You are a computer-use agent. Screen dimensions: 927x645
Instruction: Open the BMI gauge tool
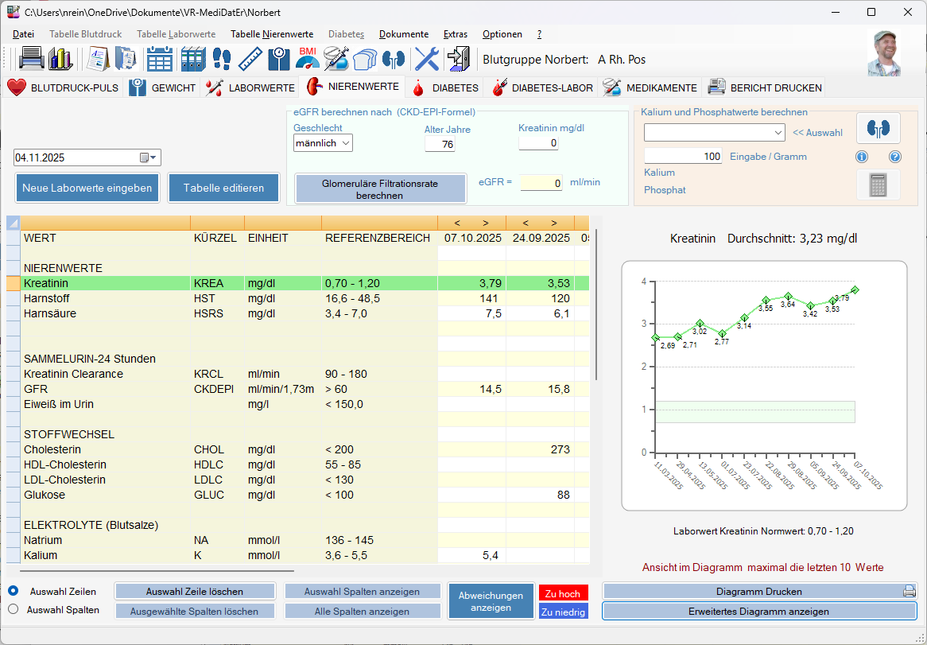(307, 59)
